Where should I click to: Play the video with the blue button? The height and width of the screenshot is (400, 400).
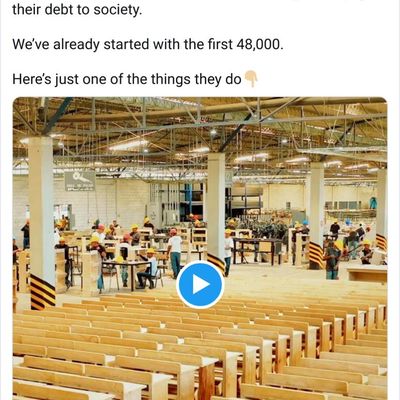[200, 285]
